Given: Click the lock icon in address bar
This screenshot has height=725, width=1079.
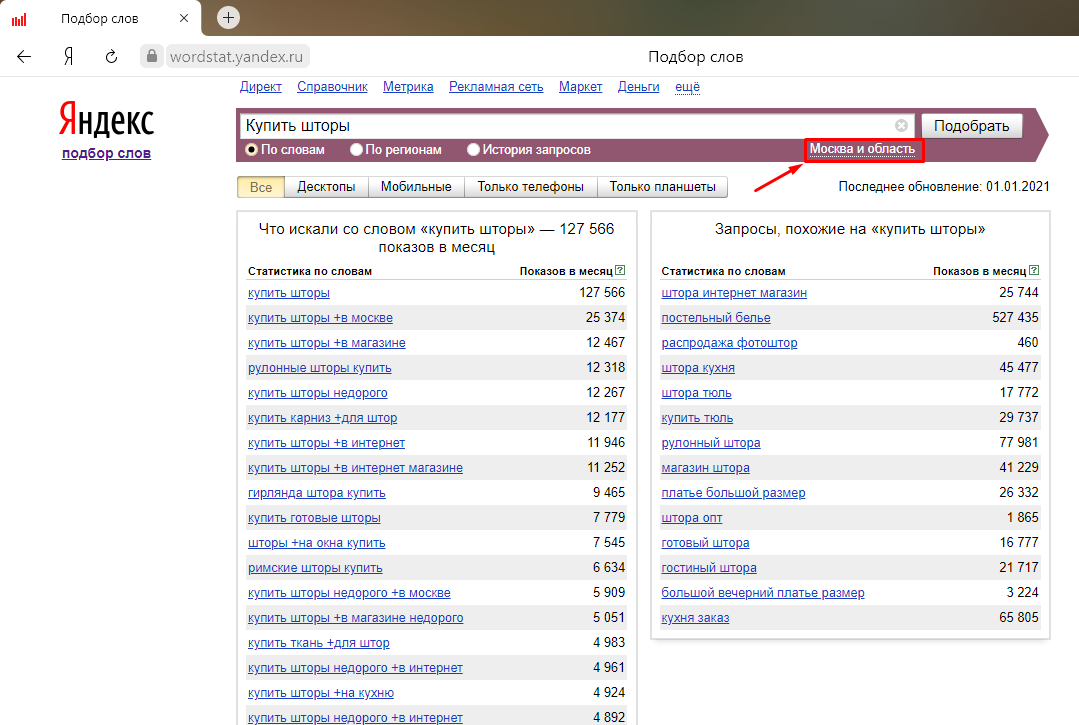Looking at the screenshot, I should (151, 56).
